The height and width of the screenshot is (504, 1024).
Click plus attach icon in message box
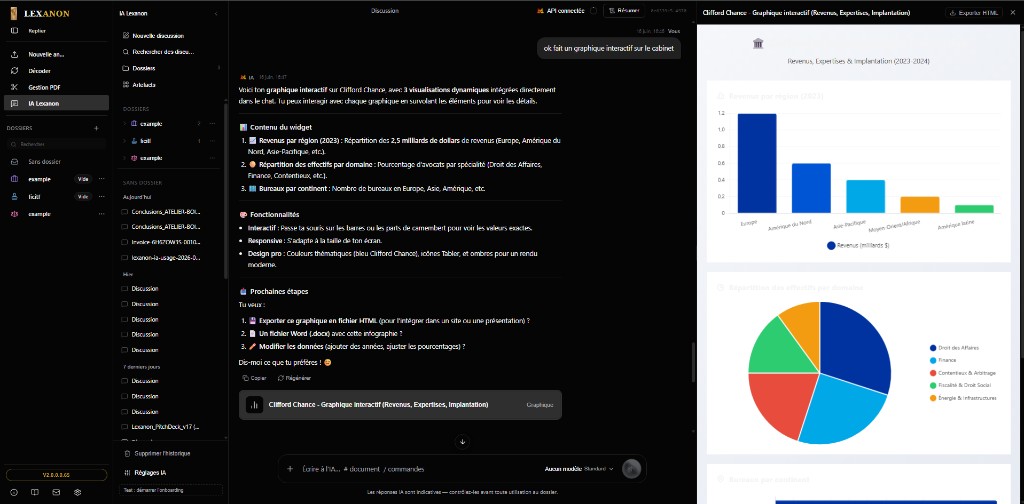(290, 469)
